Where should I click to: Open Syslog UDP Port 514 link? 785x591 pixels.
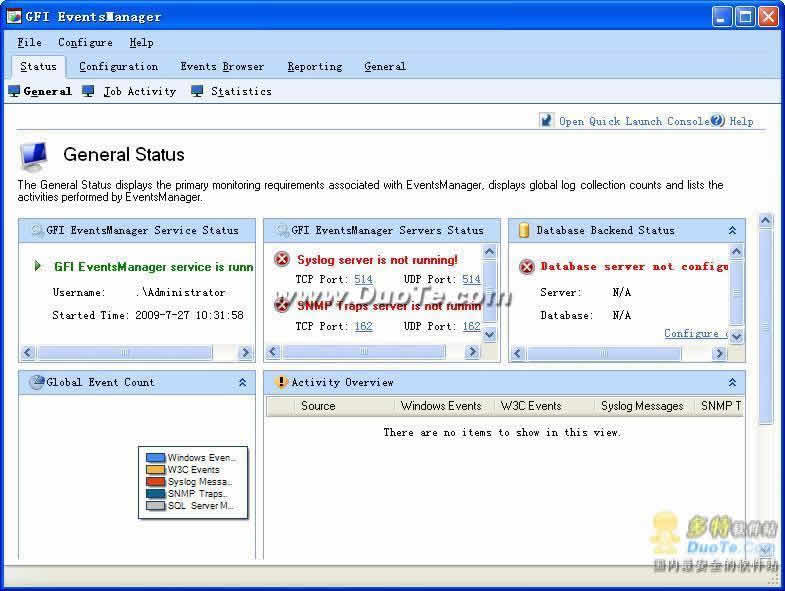click(471, 279)
